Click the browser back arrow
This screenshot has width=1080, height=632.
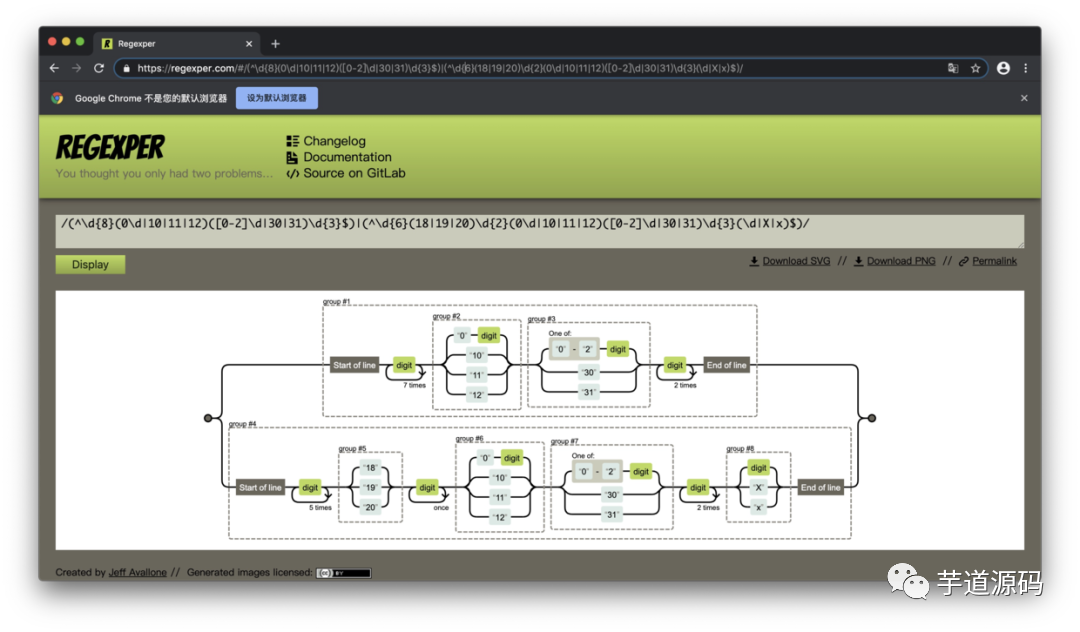[54, 68]
